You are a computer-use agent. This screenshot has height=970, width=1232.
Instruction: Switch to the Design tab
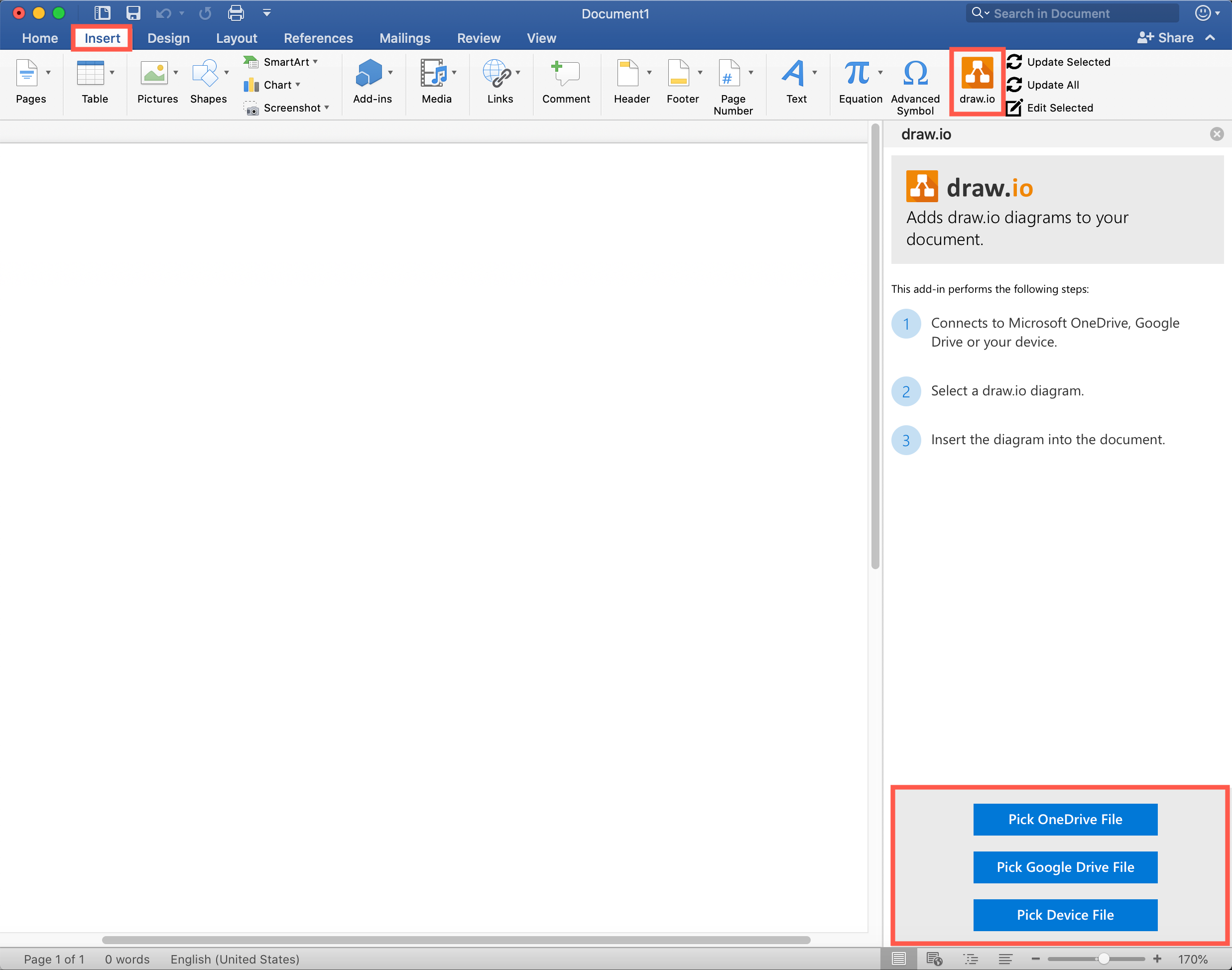168,38
